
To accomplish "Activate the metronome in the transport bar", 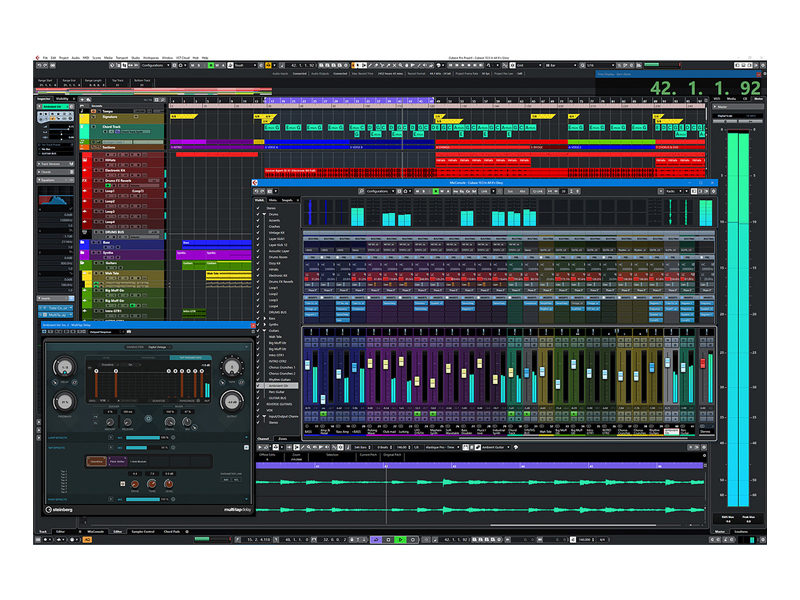I will [x=573, y=545].
